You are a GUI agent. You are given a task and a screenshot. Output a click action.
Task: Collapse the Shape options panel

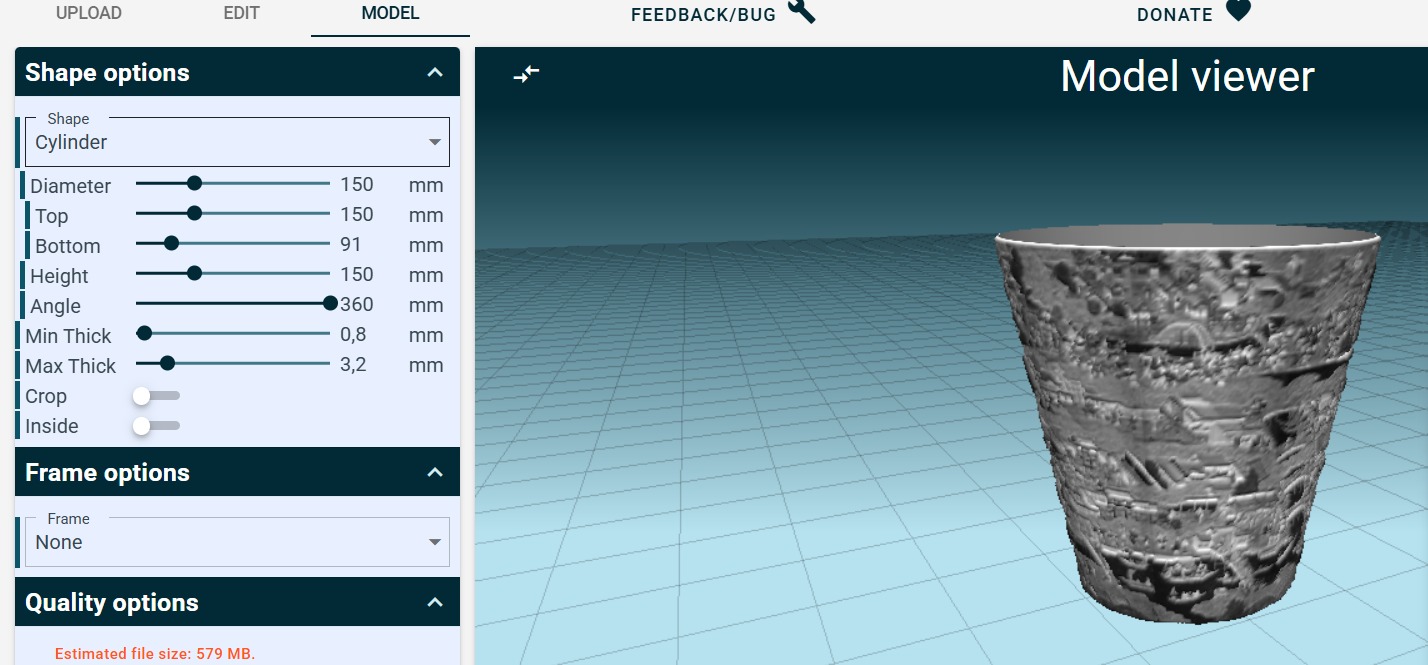(x=434, y=72)
